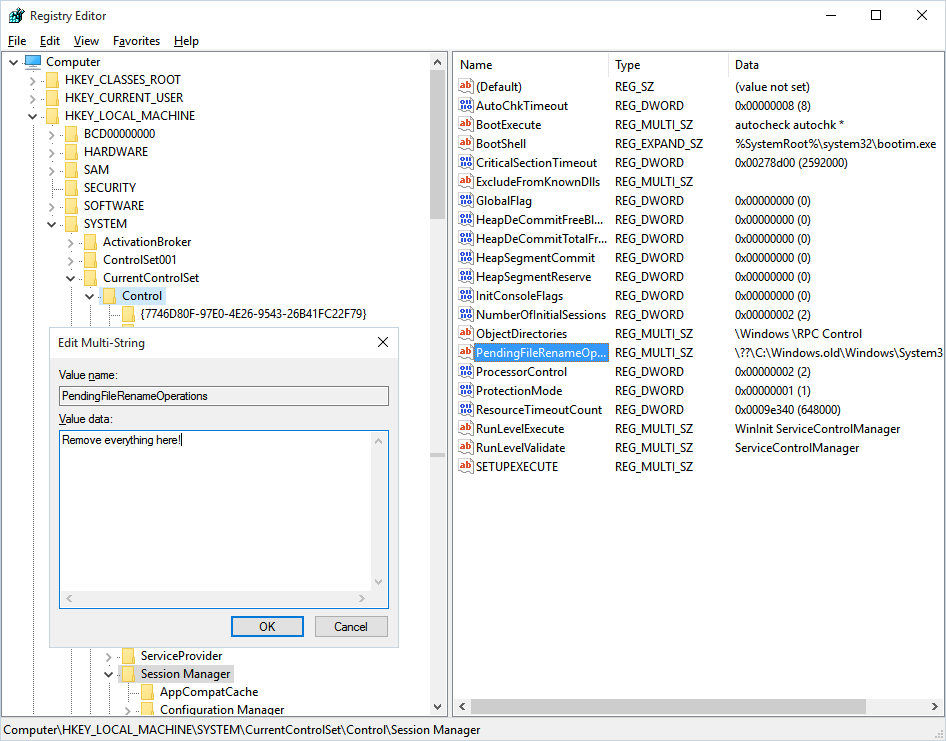Click the SOFTWARE folder icon

tap(71, 206)
